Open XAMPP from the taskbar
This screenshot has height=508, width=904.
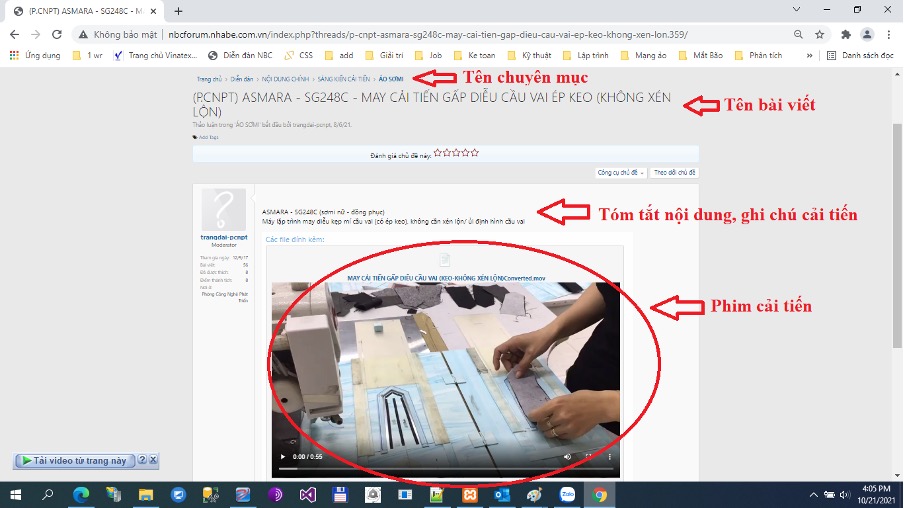[x=470, y=495]
